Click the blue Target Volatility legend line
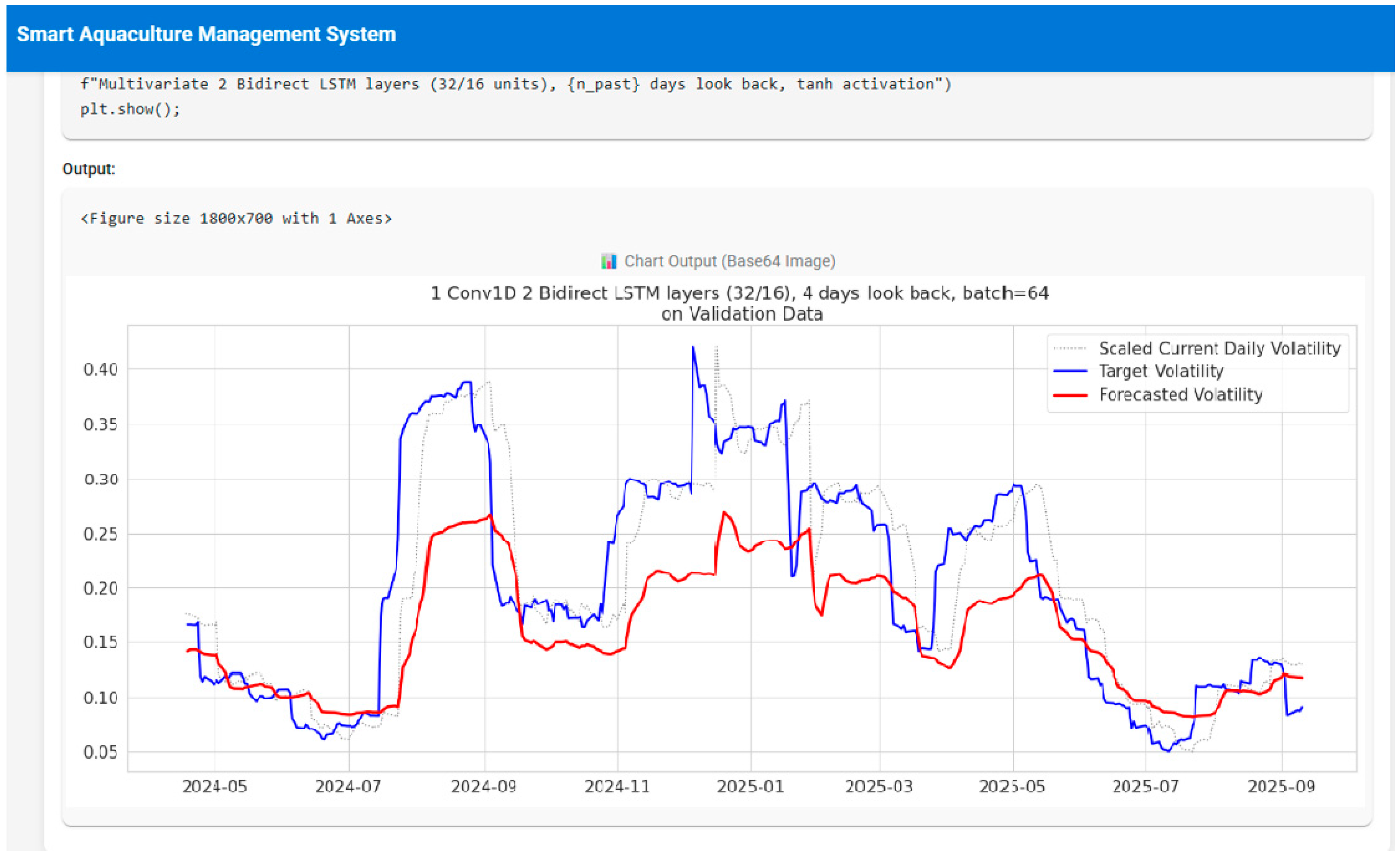Screen dimensions: 1400x856 [x=1070, y=372]
